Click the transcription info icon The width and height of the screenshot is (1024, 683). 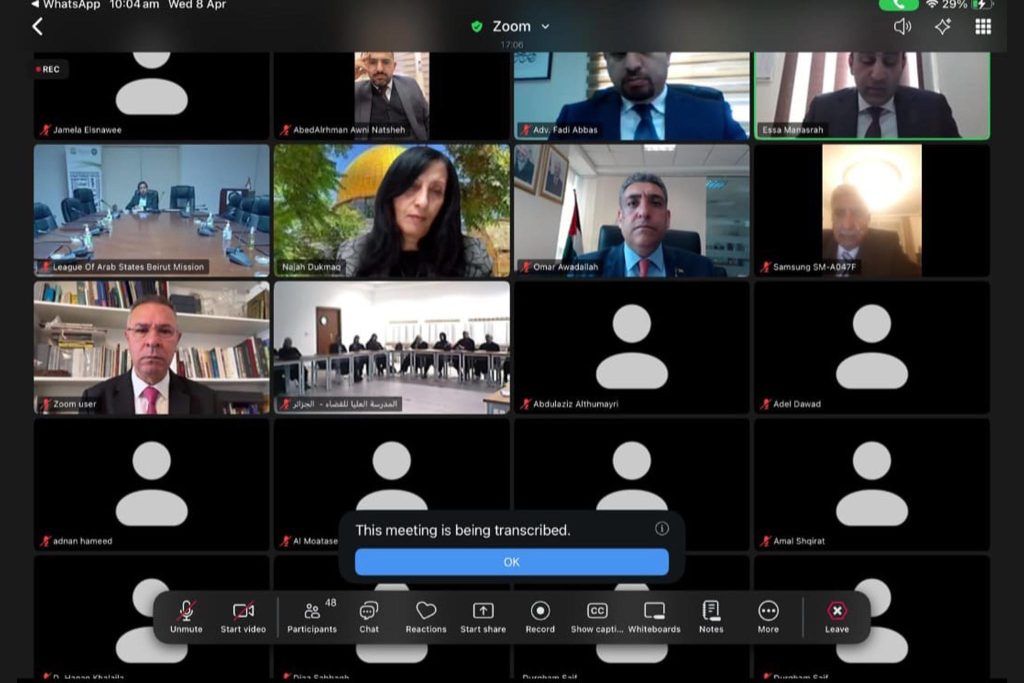(662, 529)
